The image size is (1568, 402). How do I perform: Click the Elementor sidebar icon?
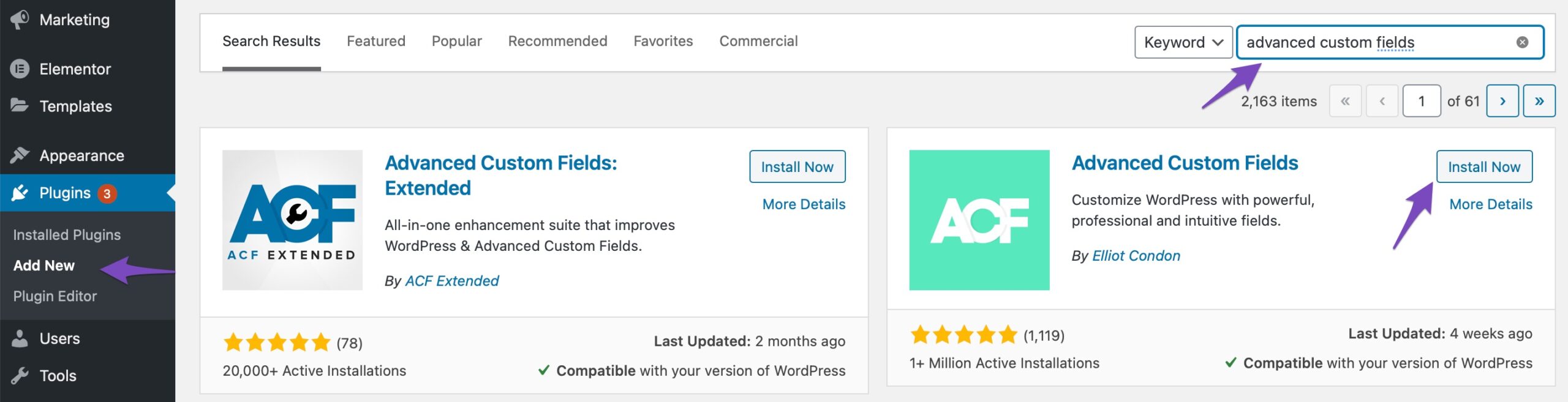(20, 69)
